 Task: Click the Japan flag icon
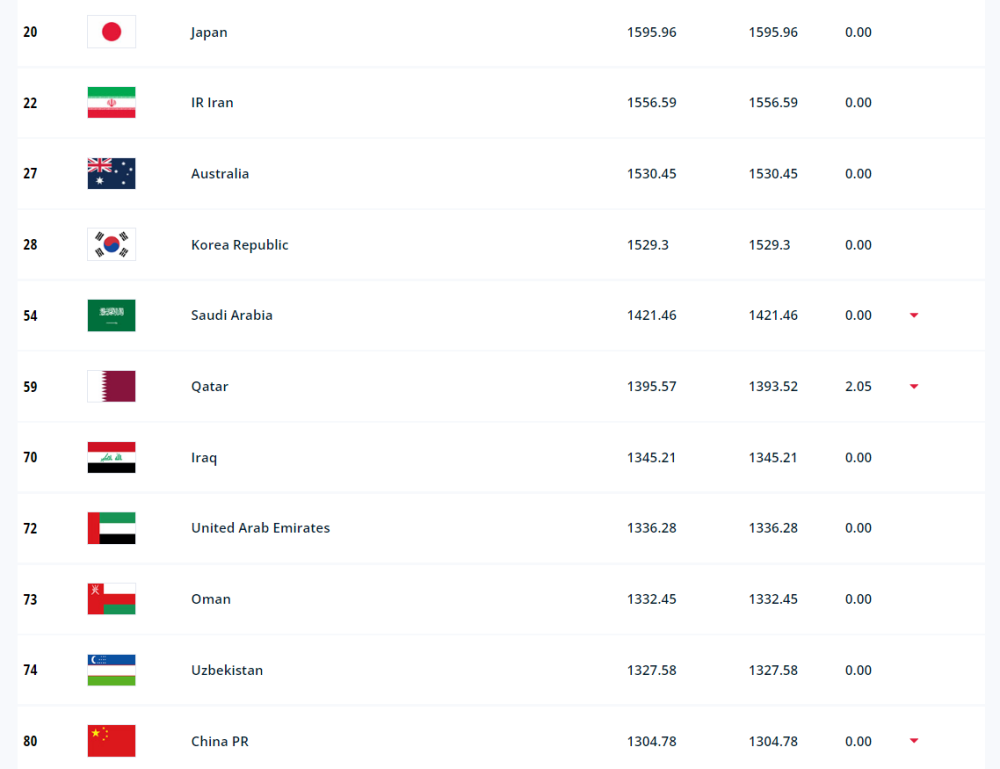(x=112, y=32)
